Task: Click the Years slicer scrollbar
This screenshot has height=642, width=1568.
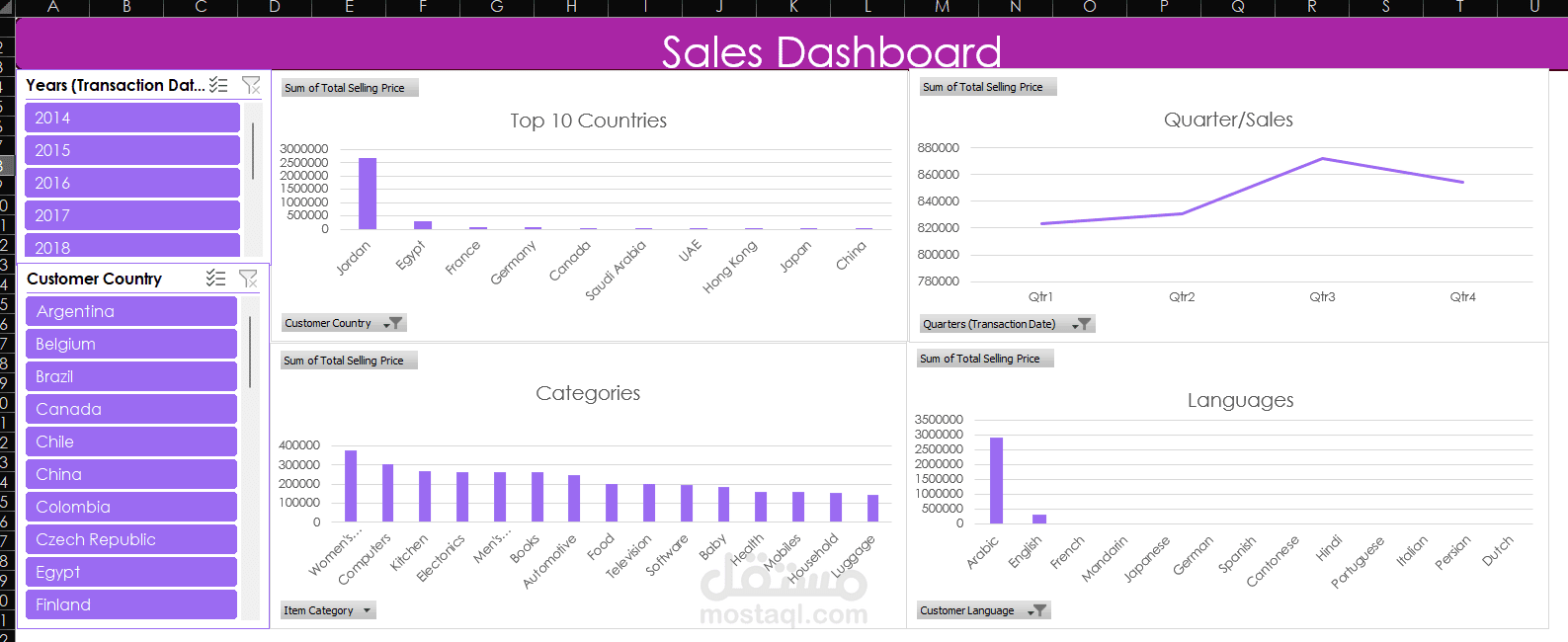Action: point(253,151)
